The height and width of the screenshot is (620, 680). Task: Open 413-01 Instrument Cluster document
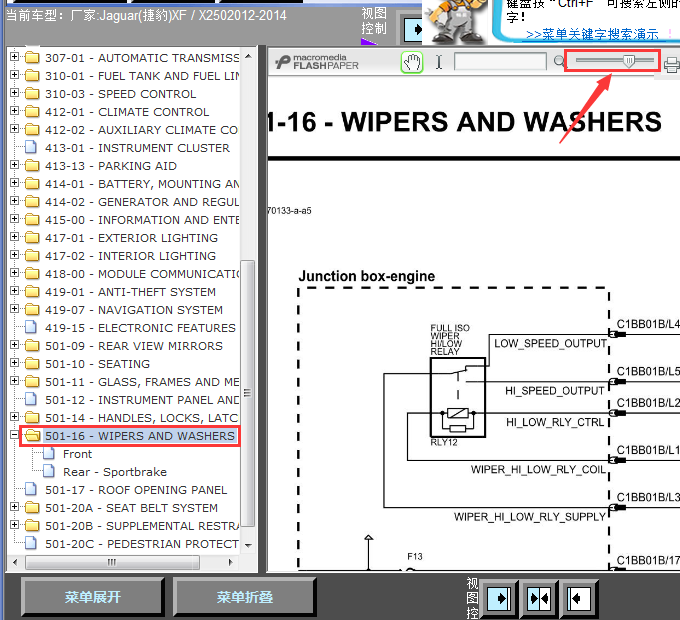pyautogui.click(x=137, y=148)
